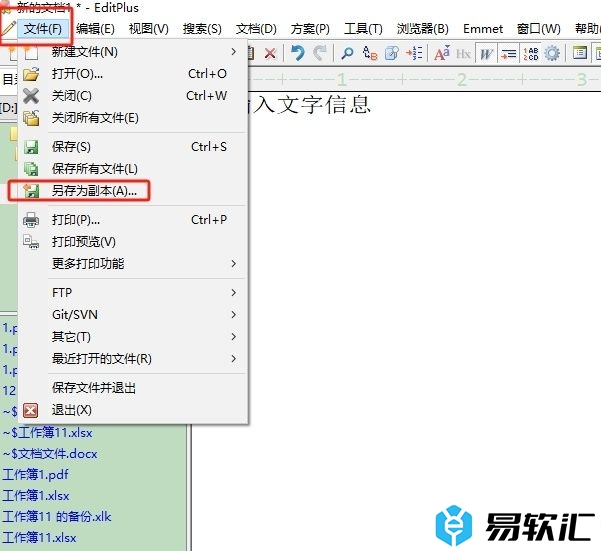Open the 文档(D) menu

(256, 29)
